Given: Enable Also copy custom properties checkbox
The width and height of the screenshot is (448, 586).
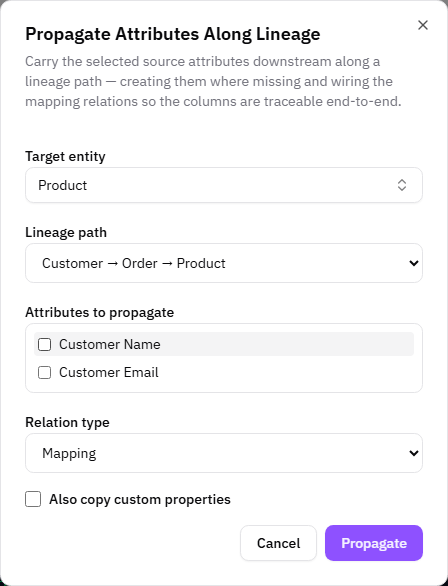Looking at the screenshot, I should pyautogui.click(x=33, y=499).
